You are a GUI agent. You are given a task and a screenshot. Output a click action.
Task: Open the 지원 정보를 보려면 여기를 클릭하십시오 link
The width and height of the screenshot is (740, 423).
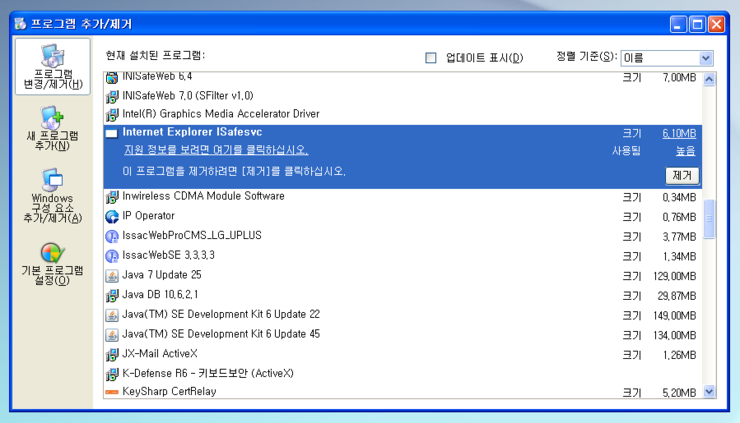216,150
